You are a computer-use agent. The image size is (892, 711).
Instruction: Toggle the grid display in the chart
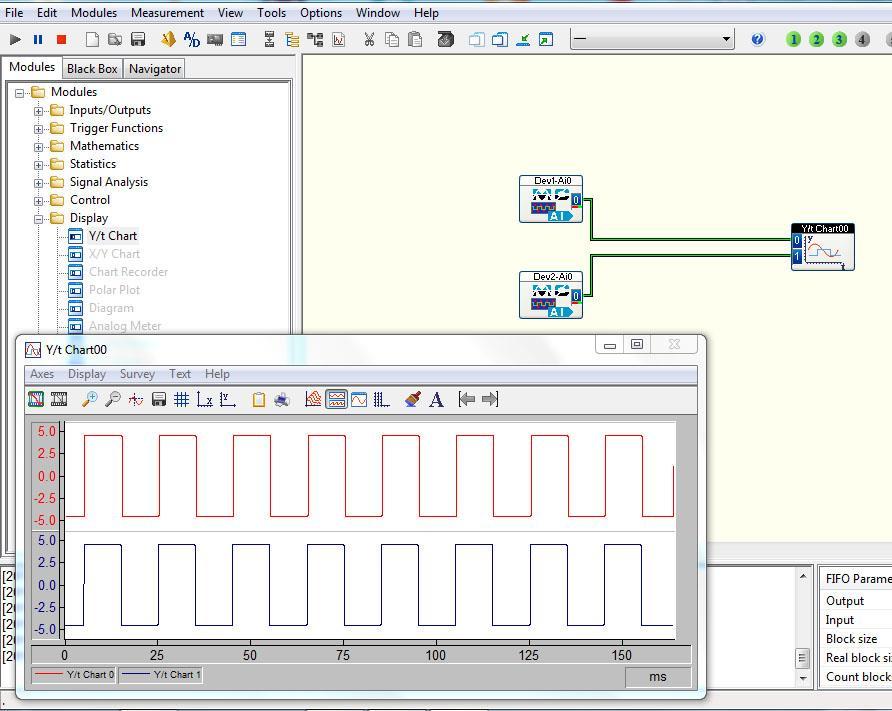pyautogui.click(x=181, y=400)
